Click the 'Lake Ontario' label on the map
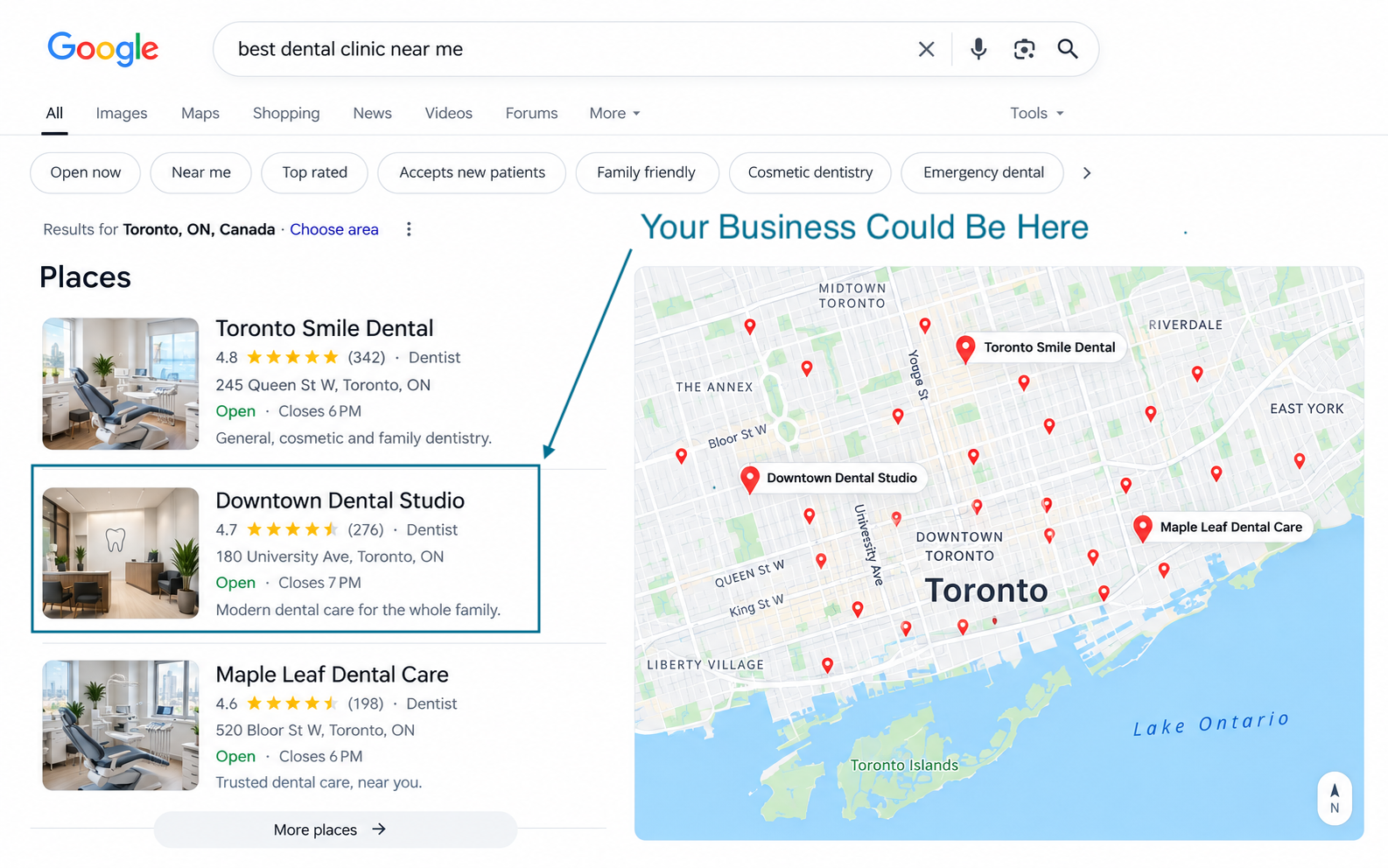Screen dimensions: 1388x868 (x=1211, y=724)
